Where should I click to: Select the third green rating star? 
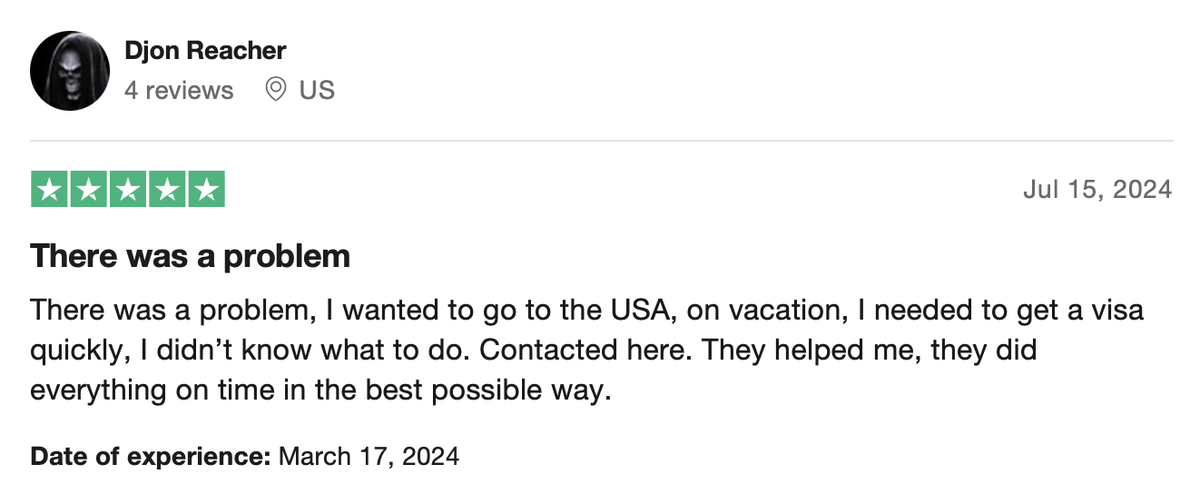point(128,189)
